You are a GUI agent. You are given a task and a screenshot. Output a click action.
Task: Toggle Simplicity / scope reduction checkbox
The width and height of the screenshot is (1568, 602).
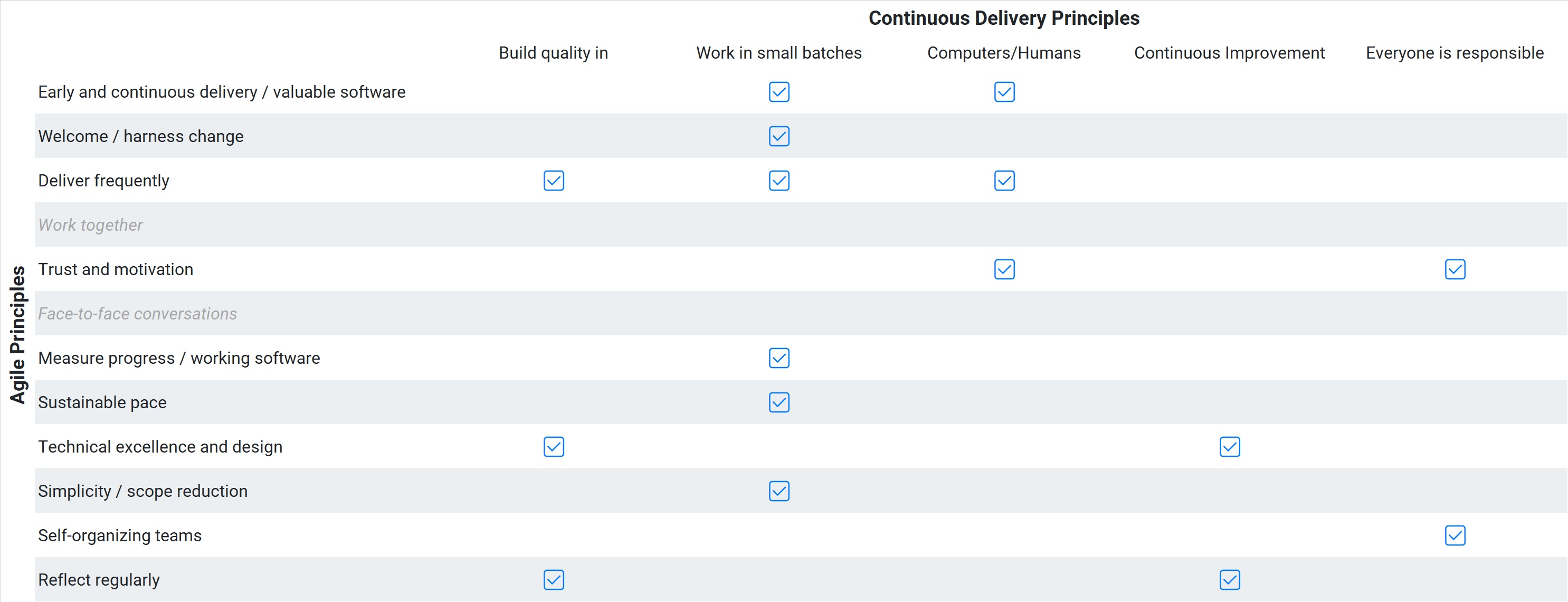(x=779, y=491)
